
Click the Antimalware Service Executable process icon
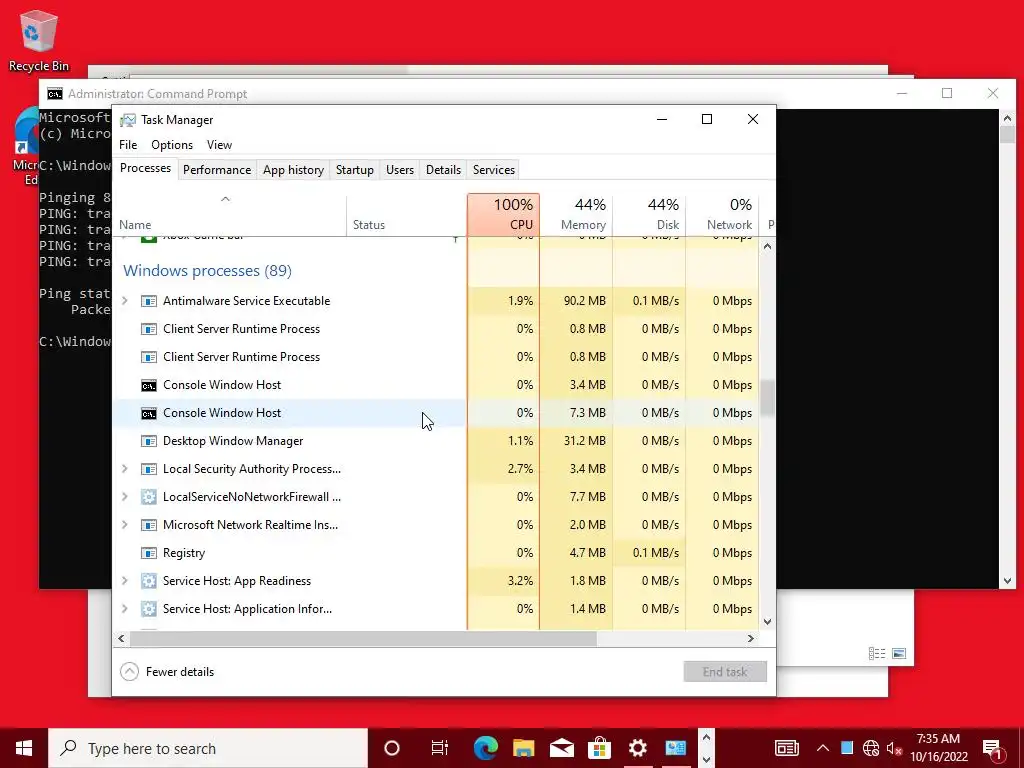point(149,301)
